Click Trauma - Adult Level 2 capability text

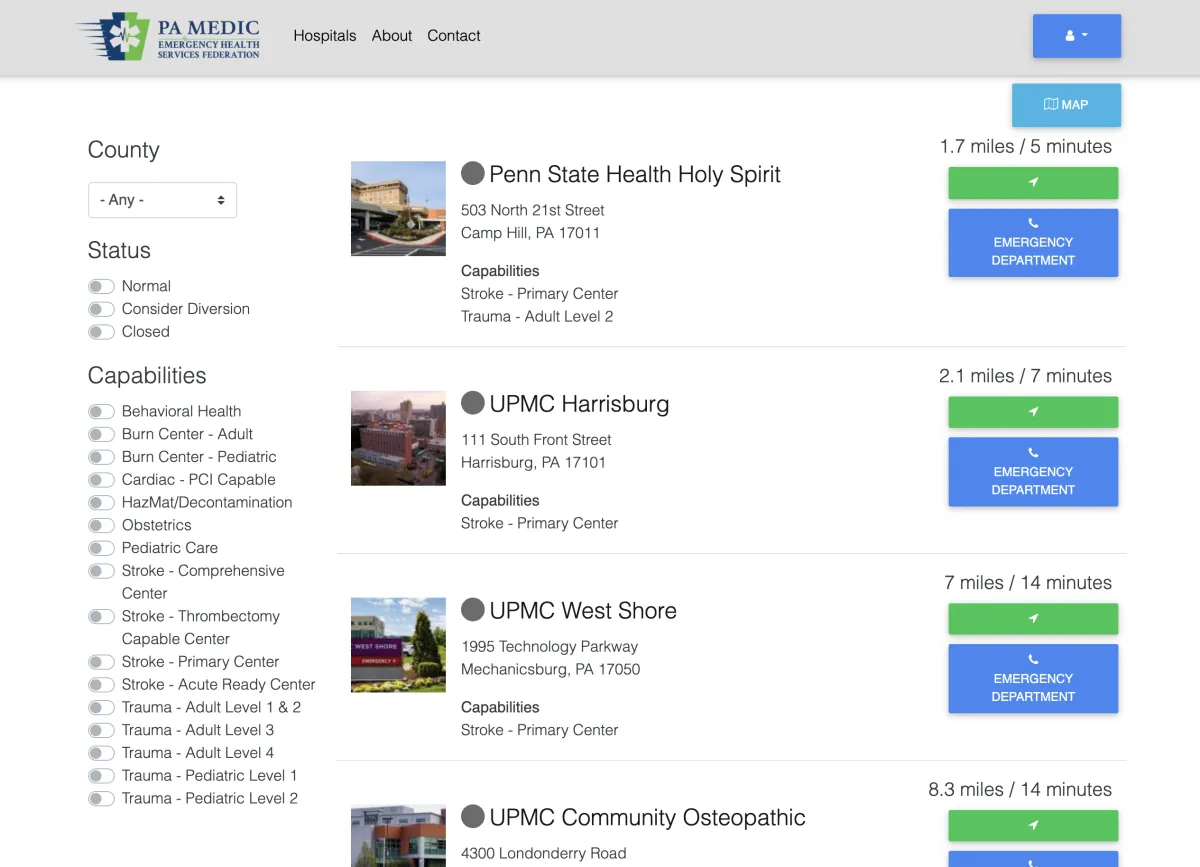point(537,317)
